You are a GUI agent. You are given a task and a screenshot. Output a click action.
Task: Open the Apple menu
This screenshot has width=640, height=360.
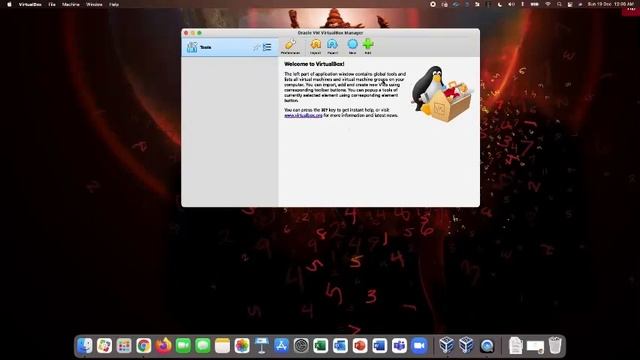(x=9, y=4)
